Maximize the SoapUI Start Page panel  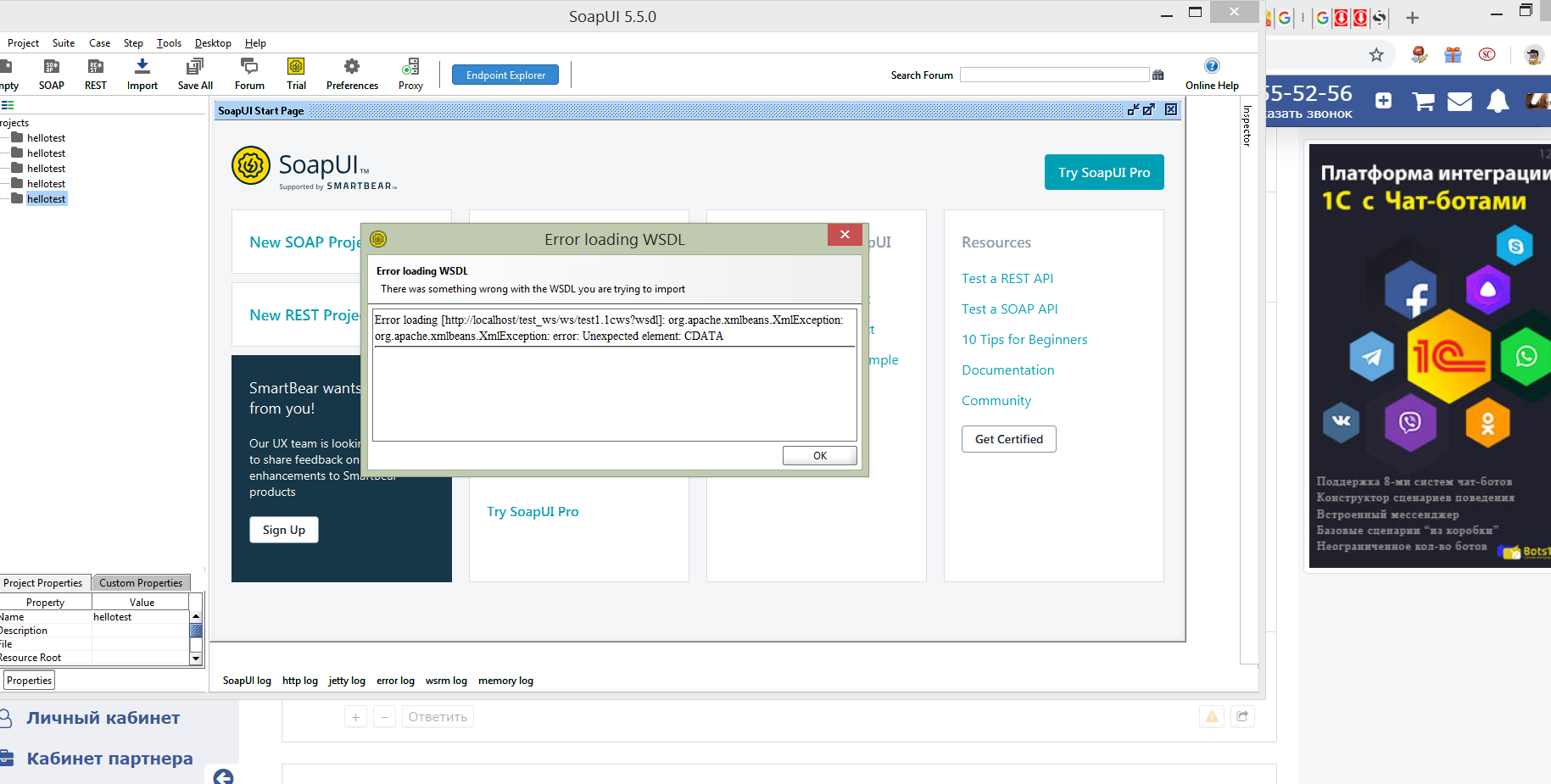pyautogui.click(x=1149, y=109)
